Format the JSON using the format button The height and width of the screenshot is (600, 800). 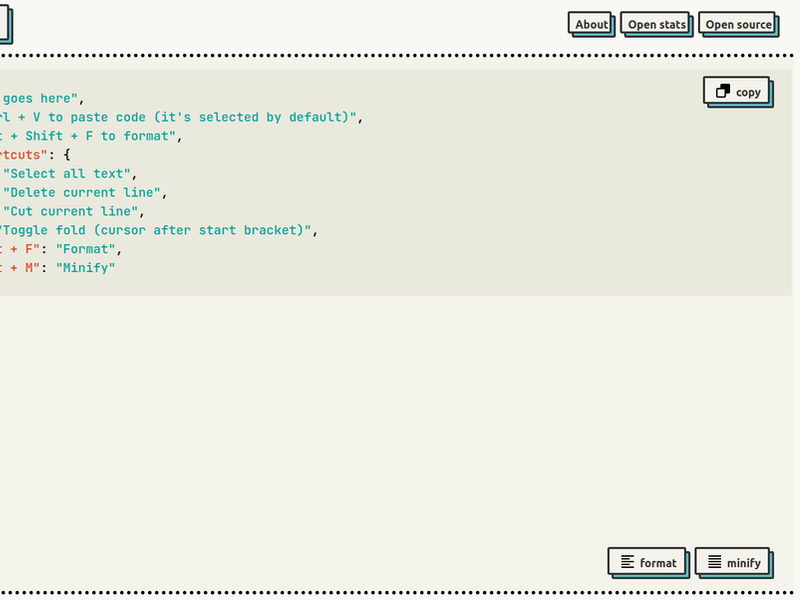pyautogui.click(x=648, y=562)
